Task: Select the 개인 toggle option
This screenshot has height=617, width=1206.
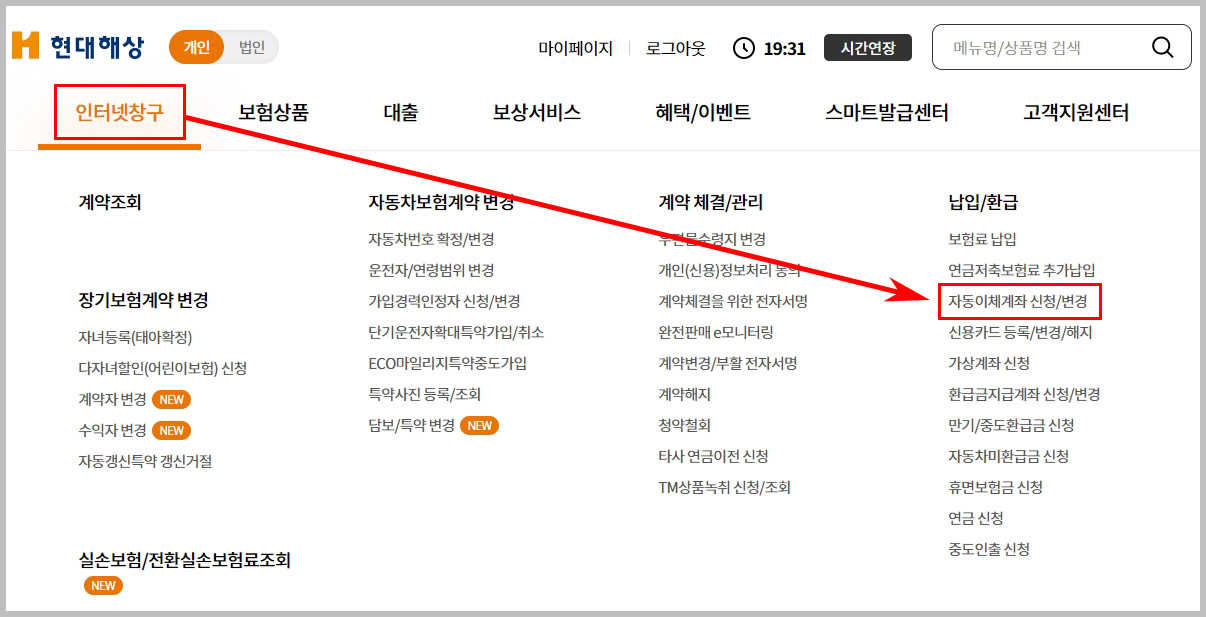Action: (x=196, y=47)
